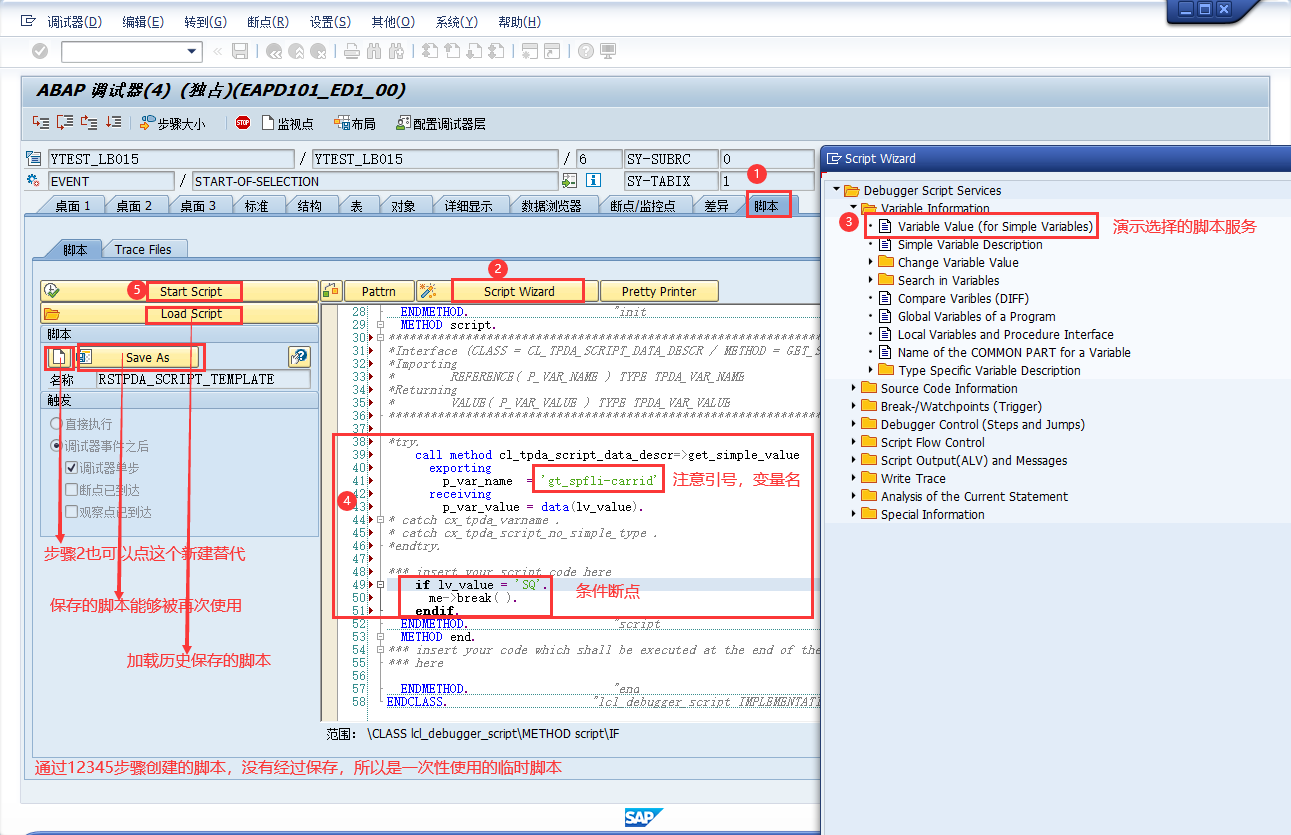This screenshot has width=1291, height=835.
Task: Collapse the Debugger Script Services root node
Action: pos(836,190)
